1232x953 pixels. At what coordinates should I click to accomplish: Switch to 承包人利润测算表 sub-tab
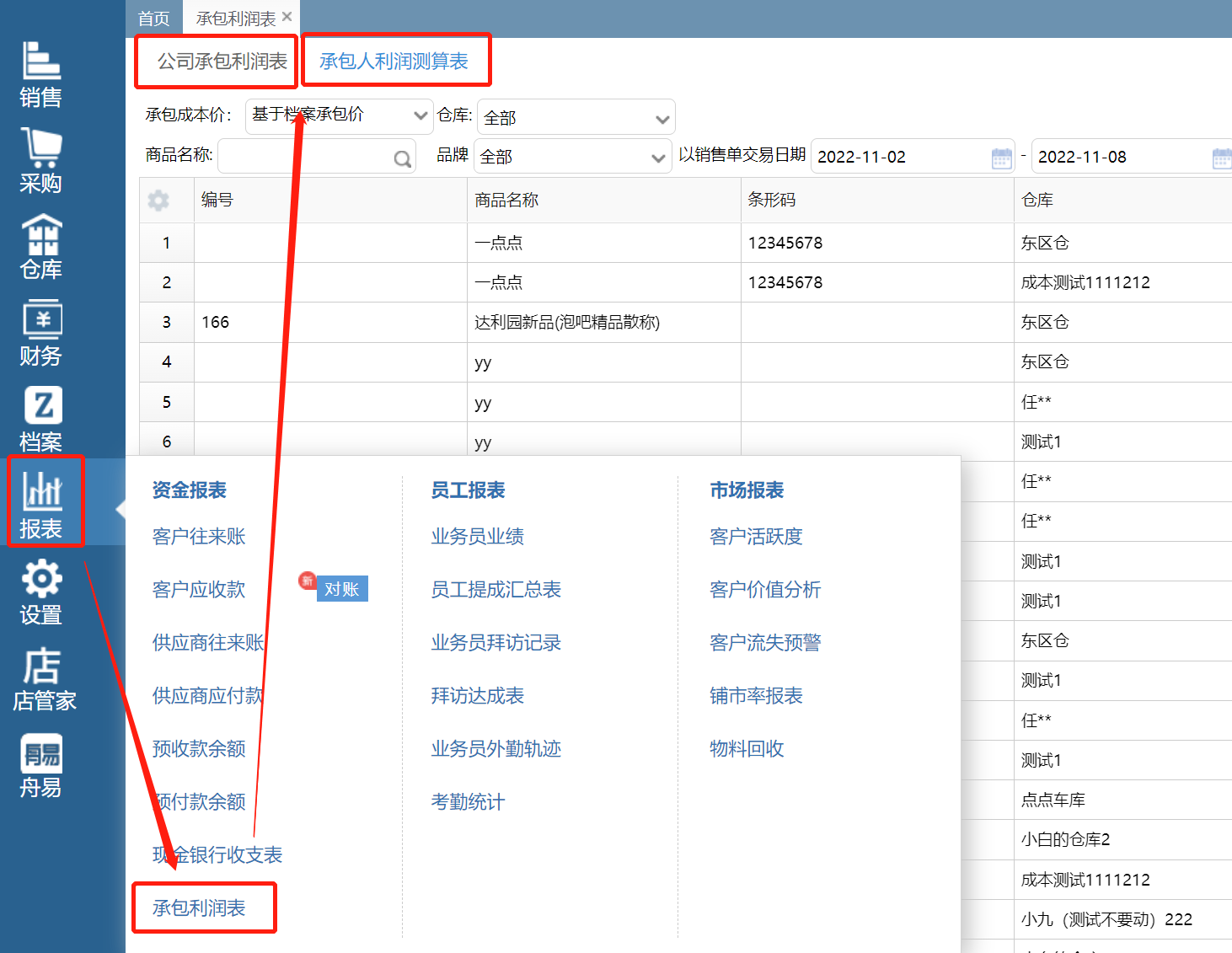point(394,61)
